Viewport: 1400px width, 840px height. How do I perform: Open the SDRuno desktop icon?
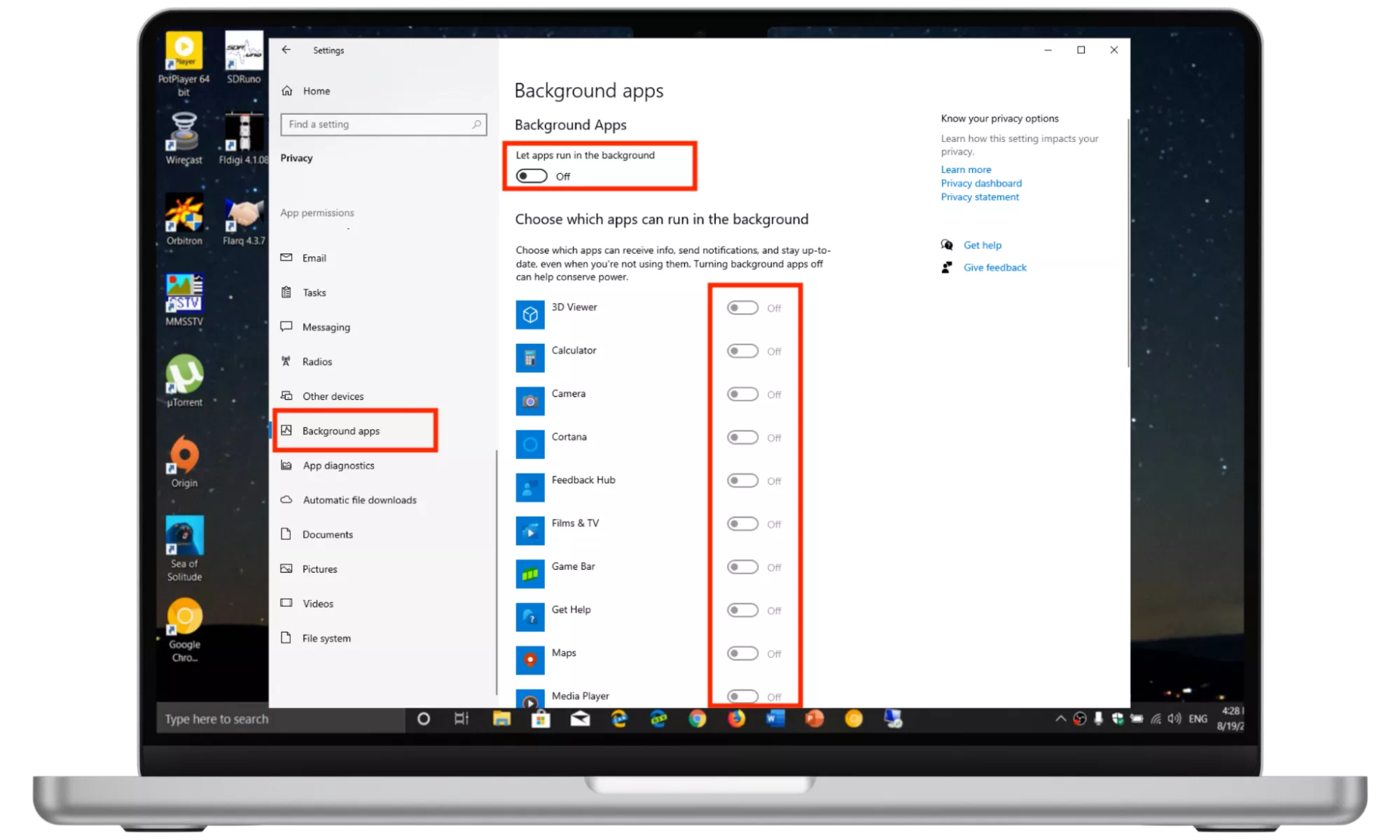point(244,57)
